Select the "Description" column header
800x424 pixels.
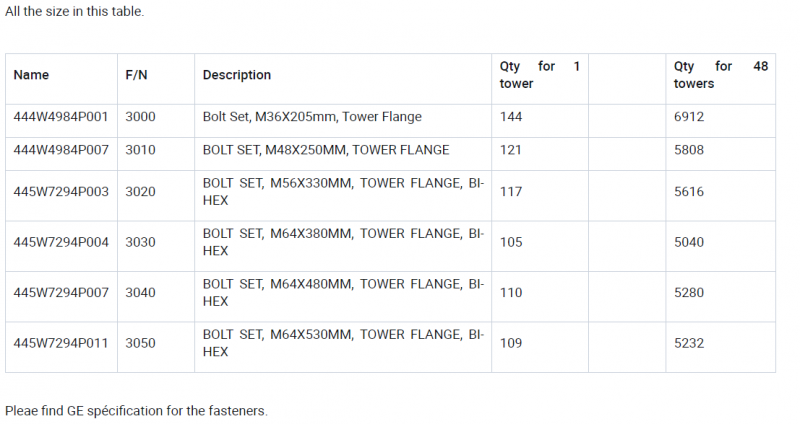(x=237, y=75)
